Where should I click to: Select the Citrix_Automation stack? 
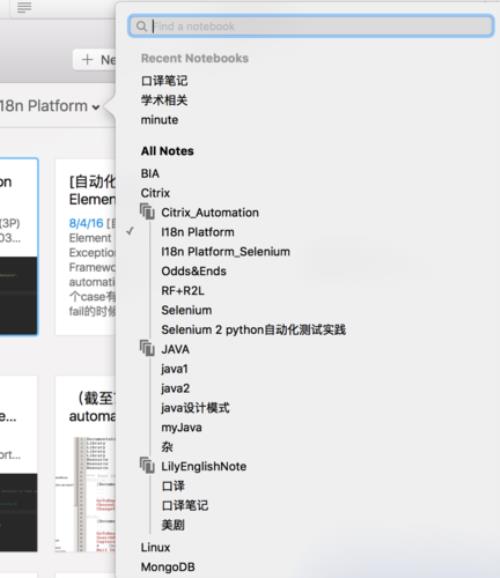(x=210, y=213)
